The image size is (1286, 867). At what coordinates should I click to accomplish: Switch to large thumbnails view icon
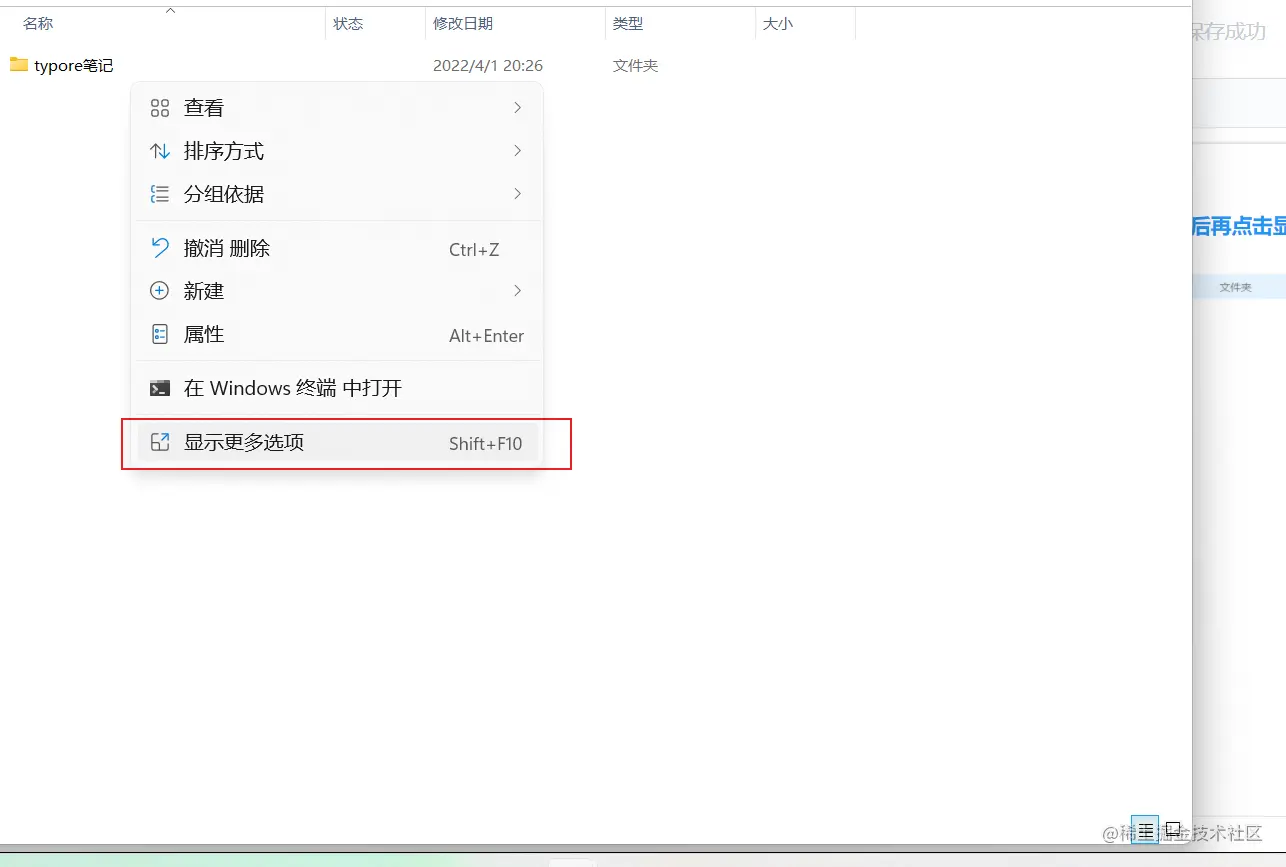pyautogui.click(x=1173, y=829)
